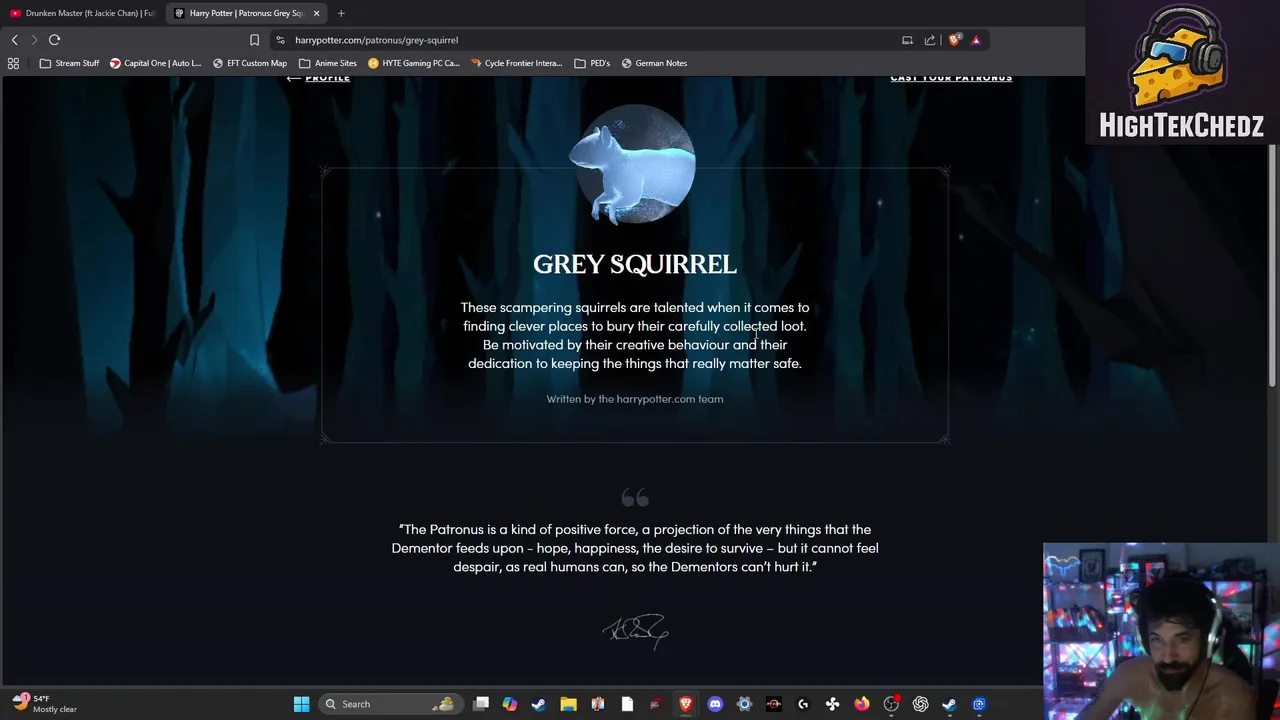The image size is (1280, 720).
Task: Reload the Harry Potter page
Action: [x=54, y=40]
